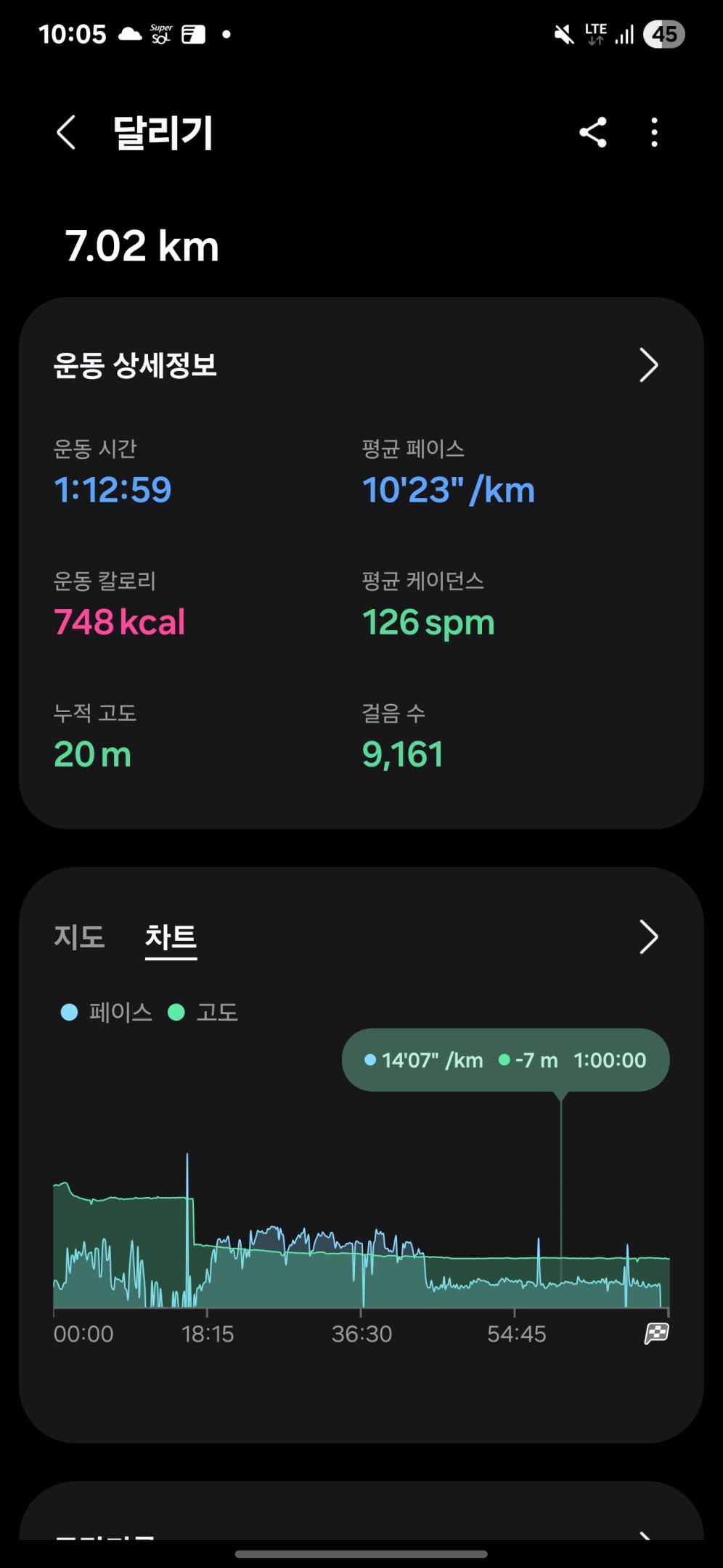Screen dimensions: 723x1568
Task: Expand 운동 상세정보 with the chevron
Action: [x=648, y=364]
